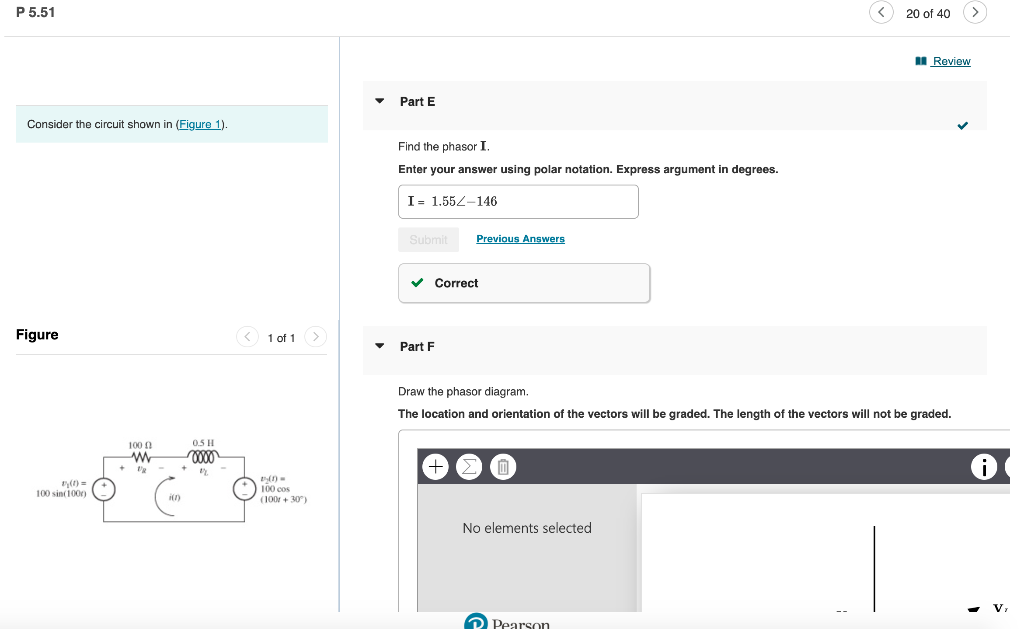The width and height of the screenshot is (1024, 629).
Task: Open the Figure 1 link
Action: (200, 124)
